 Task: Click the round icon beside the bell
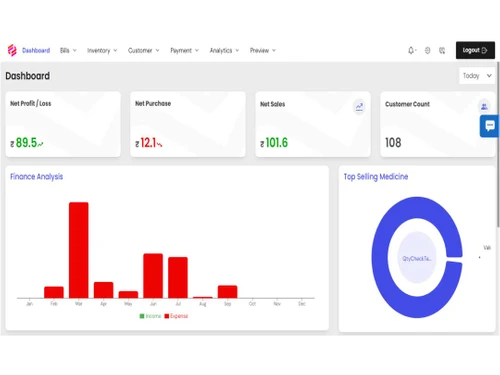(427, 50)
